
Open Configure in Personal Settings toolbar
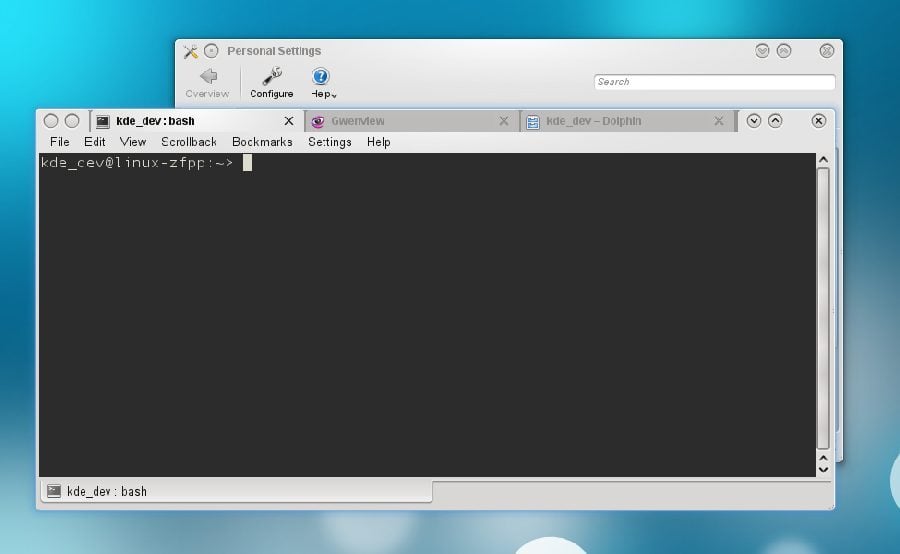point(271,82)
